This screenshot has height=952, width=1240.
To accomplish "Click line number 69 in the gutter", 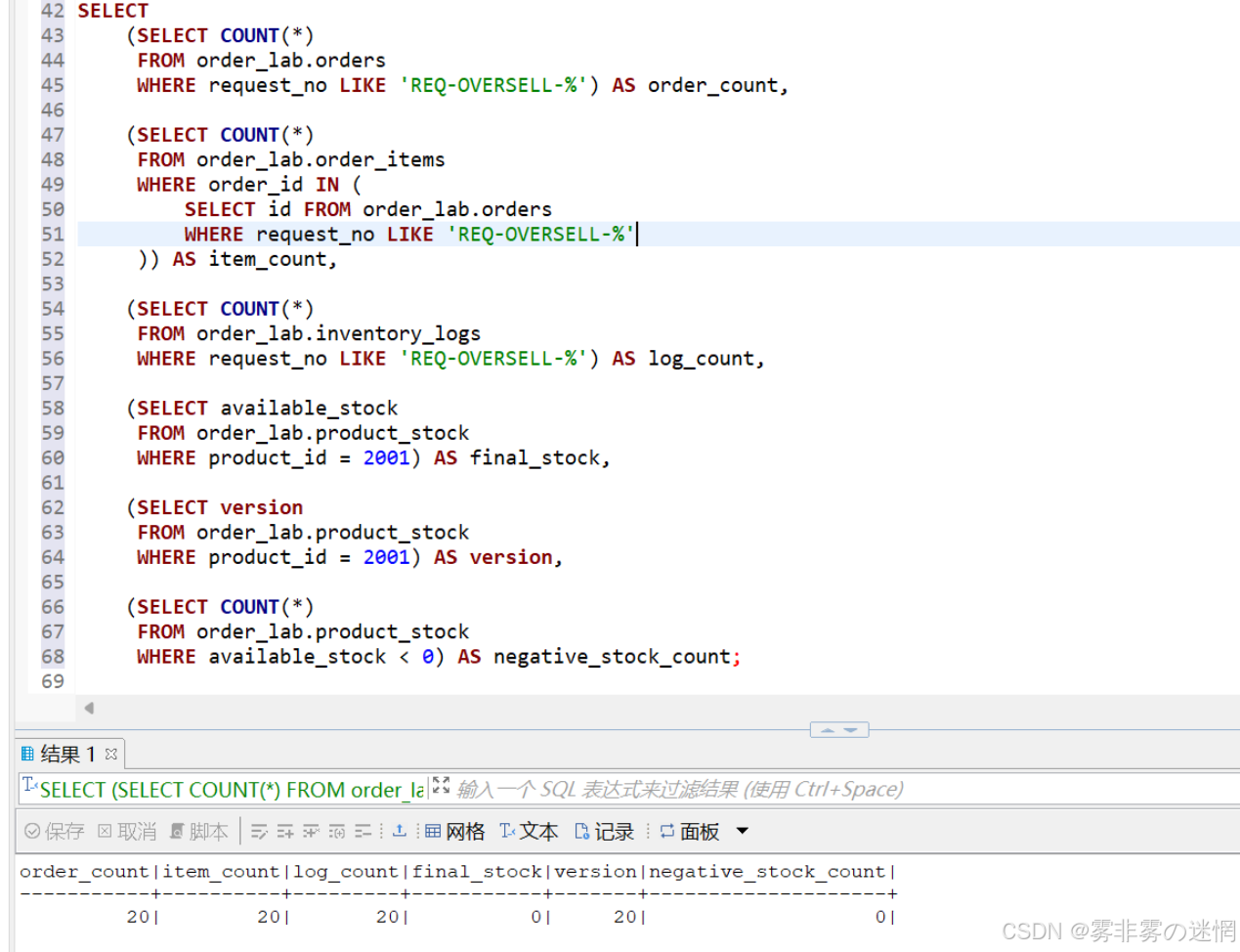I will 52,681.
